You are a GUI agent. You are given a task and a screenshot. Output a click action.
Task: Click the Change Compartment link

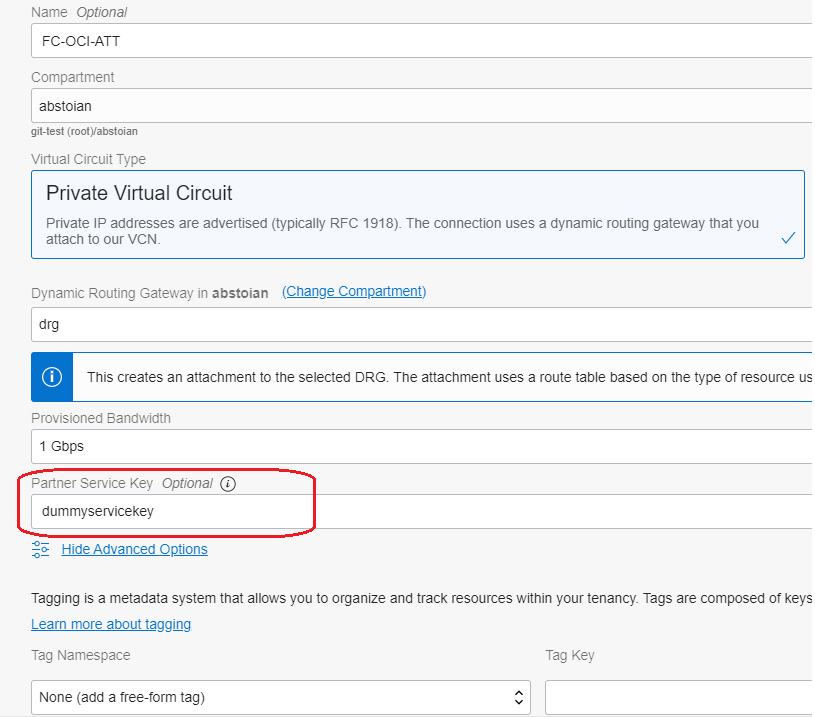[x=354, y=292]
